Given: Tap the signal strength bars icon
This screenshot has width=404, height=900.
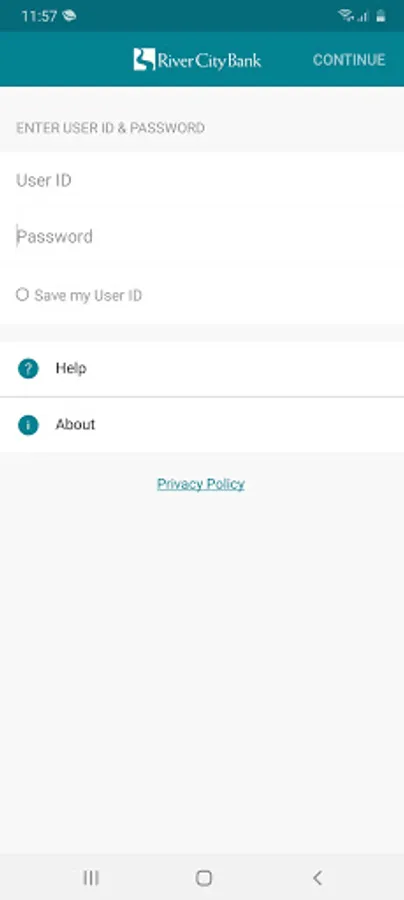Looking at the screenshot, I should coord(362,17).
